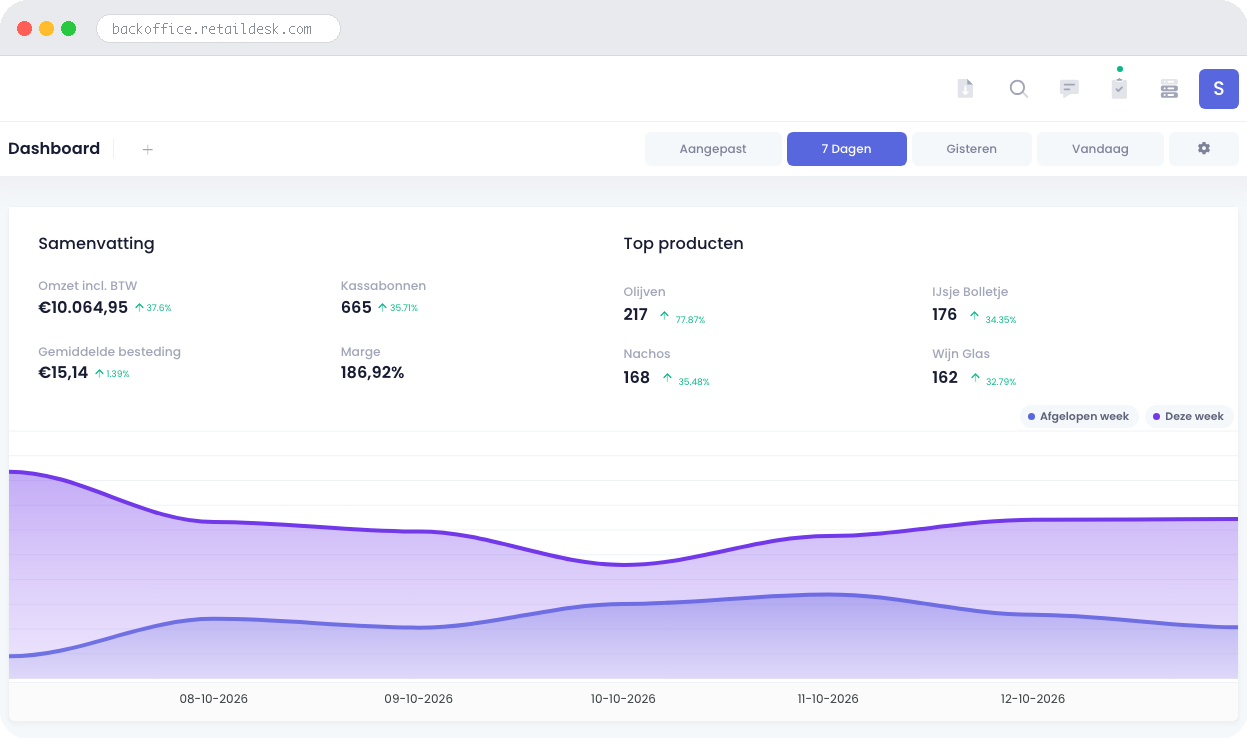Viewport: 1247px width, 738px height.
Task: Click the Omzet 37.6% increase indicator
Action: (153, 308)
